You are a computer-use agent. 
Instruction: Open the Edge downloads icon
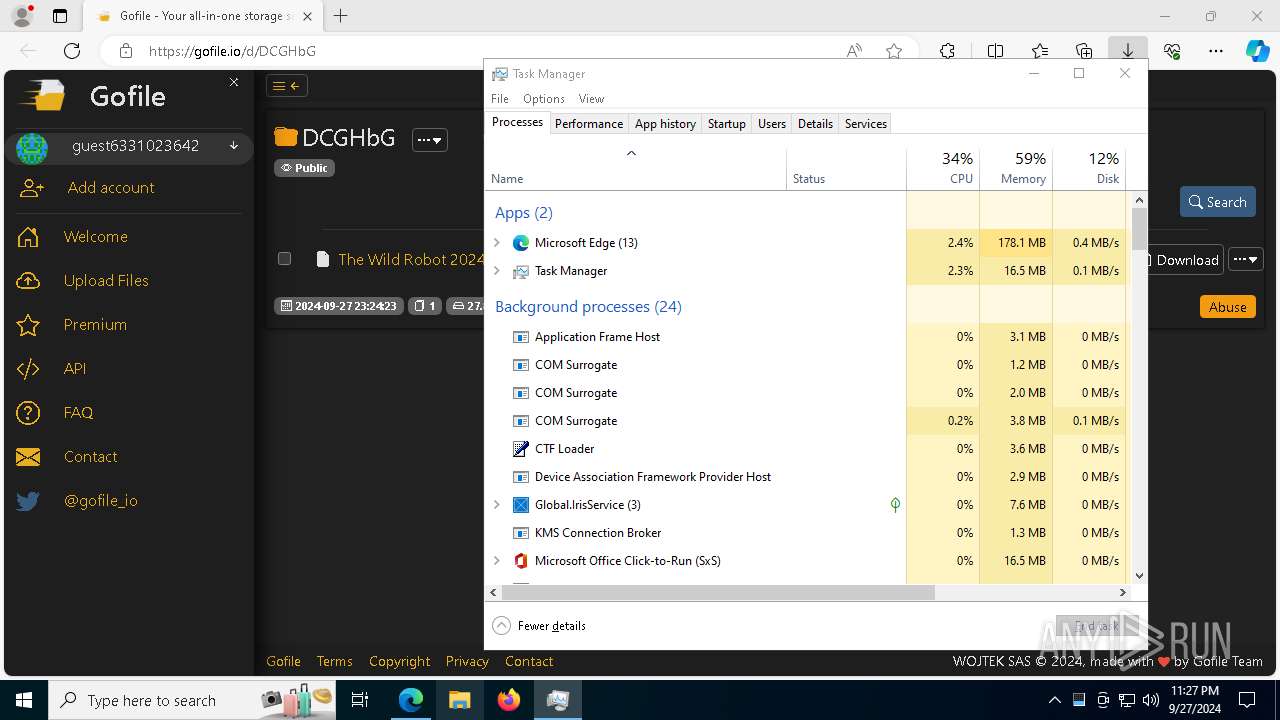click(1127, 51)
